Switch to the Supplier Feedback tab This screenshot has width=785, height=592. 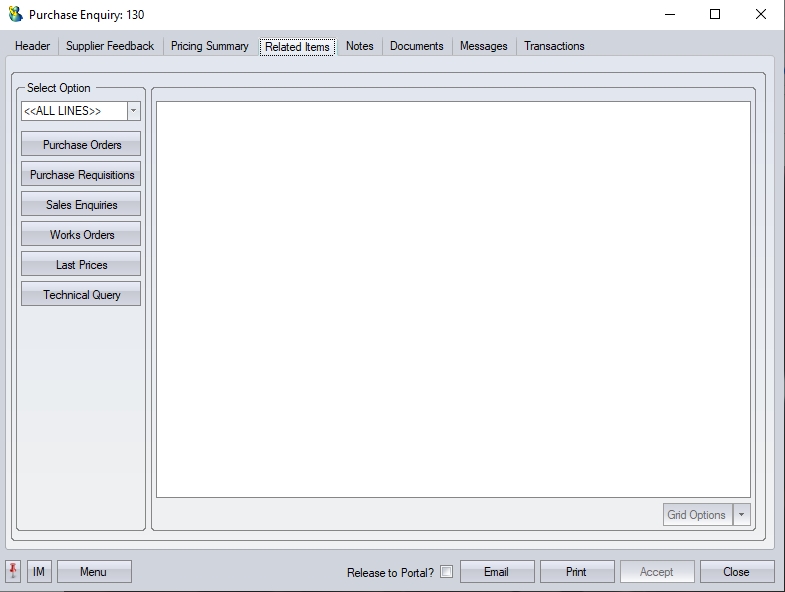click(110, 46)
